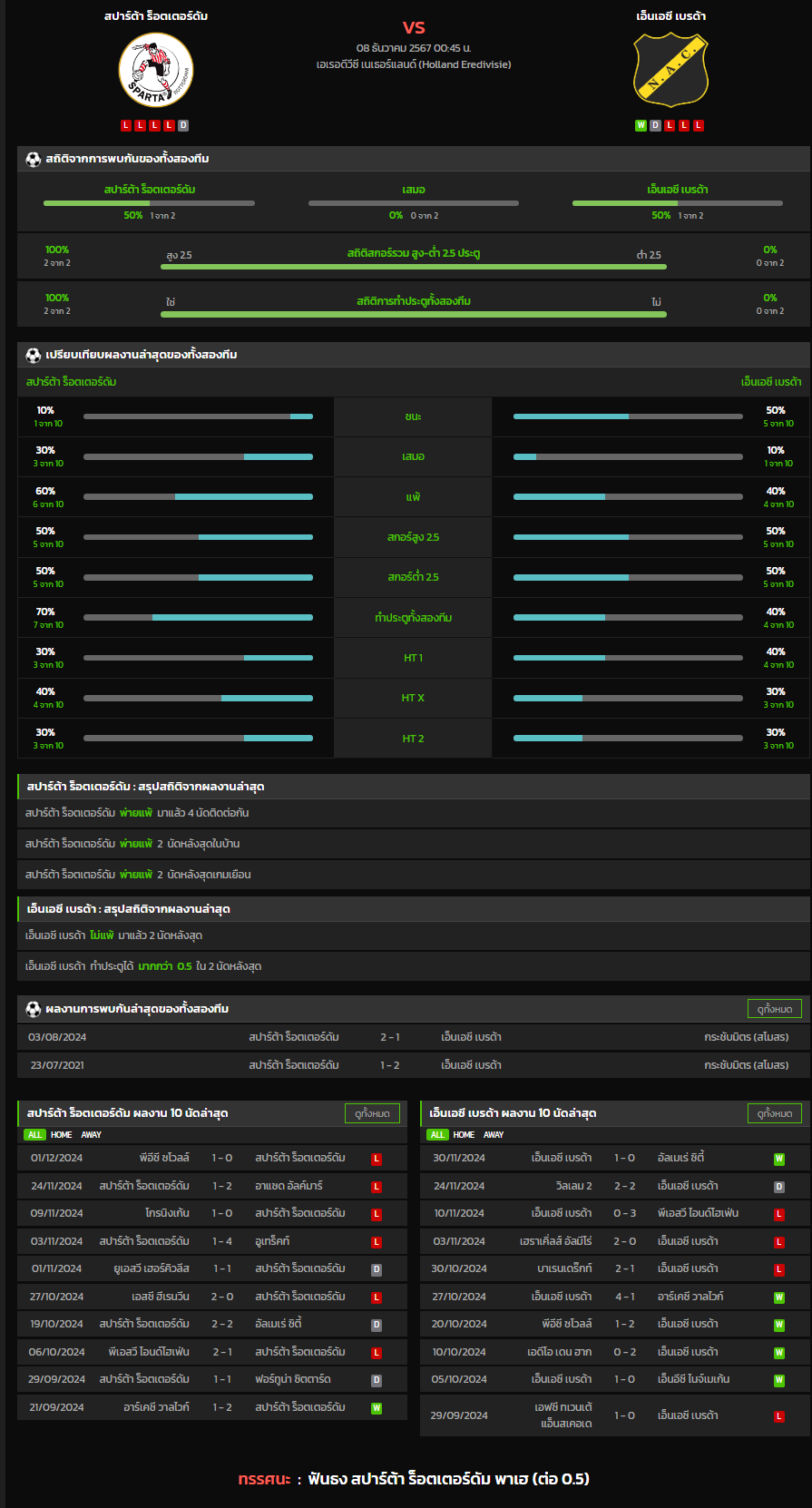Select the ALL tab in NAC Breda's last 10 results
Image resolution: width=812 pixels, height=1508 pixels.
click(437, 1135)
